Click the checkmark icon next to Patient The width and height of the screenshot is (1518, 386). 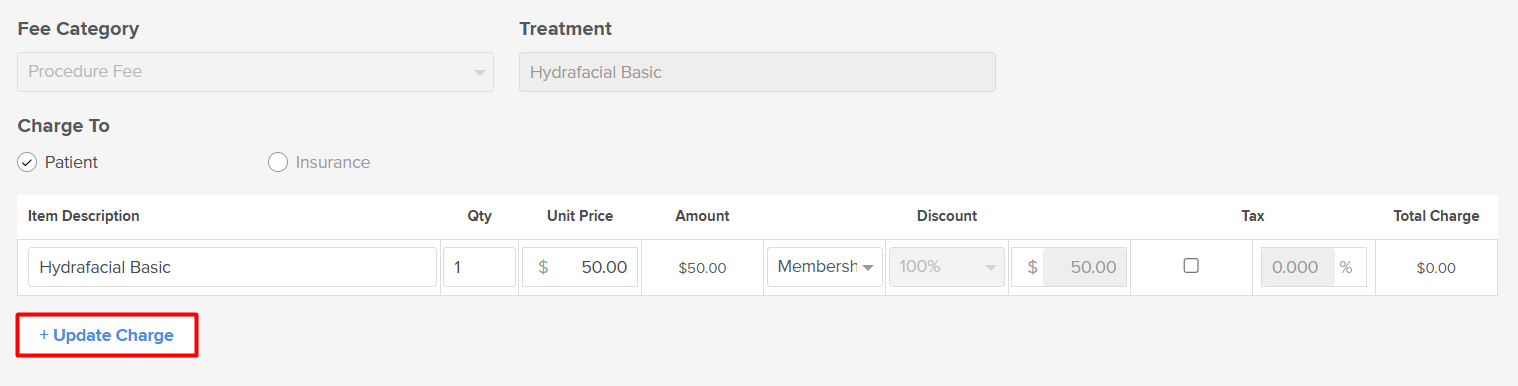pyautogui.click(x=27, y=162)
